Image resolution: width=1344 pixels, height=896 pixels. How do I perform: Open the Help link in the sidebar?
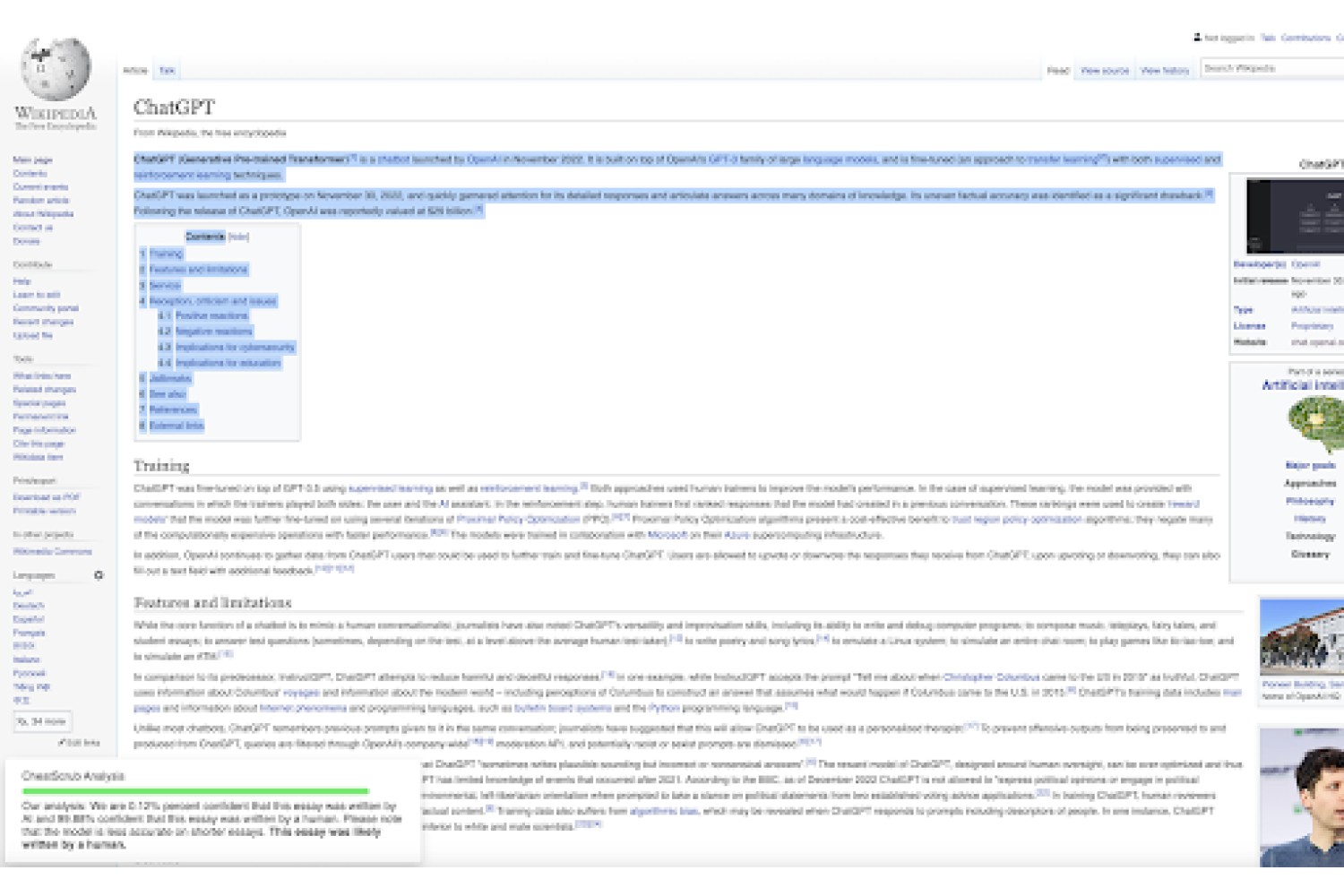pos(22,280)
